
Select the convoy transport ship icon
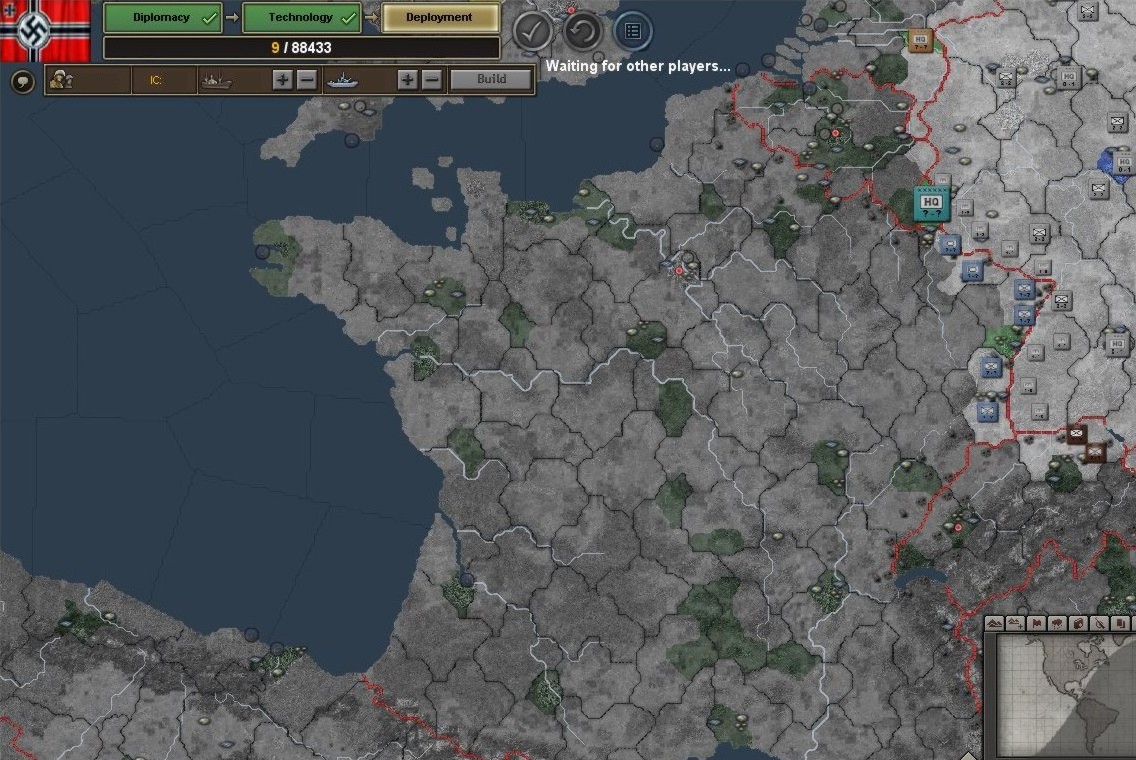click(216, 80)
